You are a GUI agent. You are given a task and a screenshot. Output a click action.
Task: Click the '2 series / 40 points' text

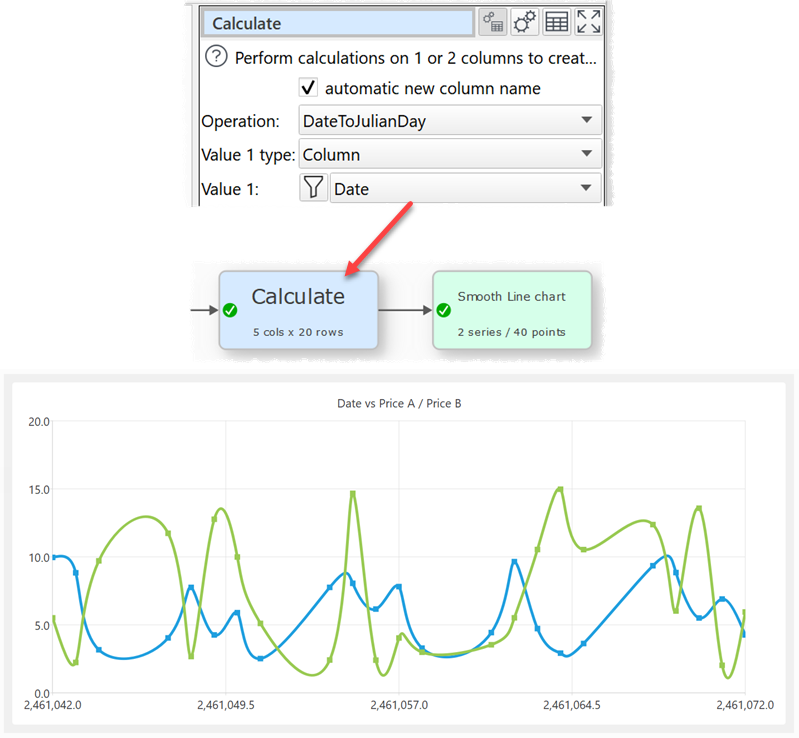click(x=512, y=332)
